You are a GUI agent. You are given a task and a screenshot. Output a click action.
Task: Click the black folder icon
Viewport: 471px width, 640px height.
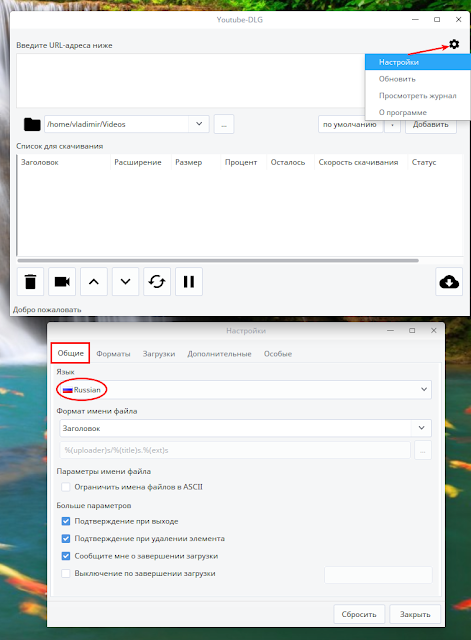point(32,124)
